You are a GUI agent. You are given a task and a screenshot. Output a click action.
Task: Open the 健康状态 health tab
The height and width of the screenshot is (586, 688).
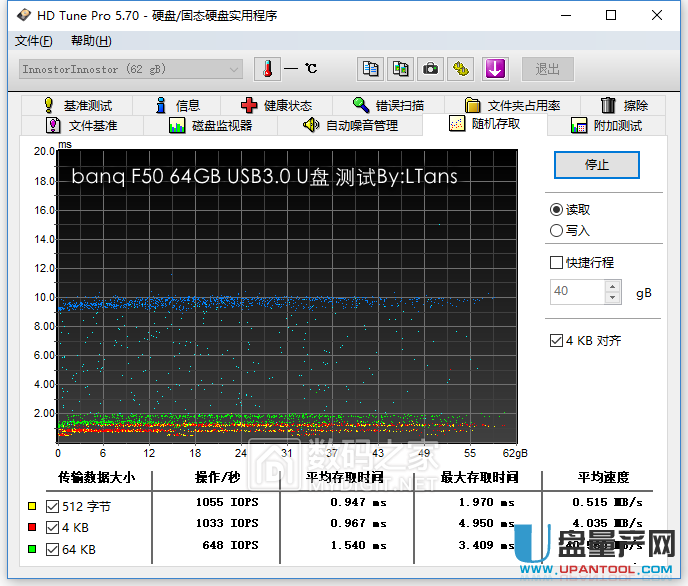coord(276,105)
